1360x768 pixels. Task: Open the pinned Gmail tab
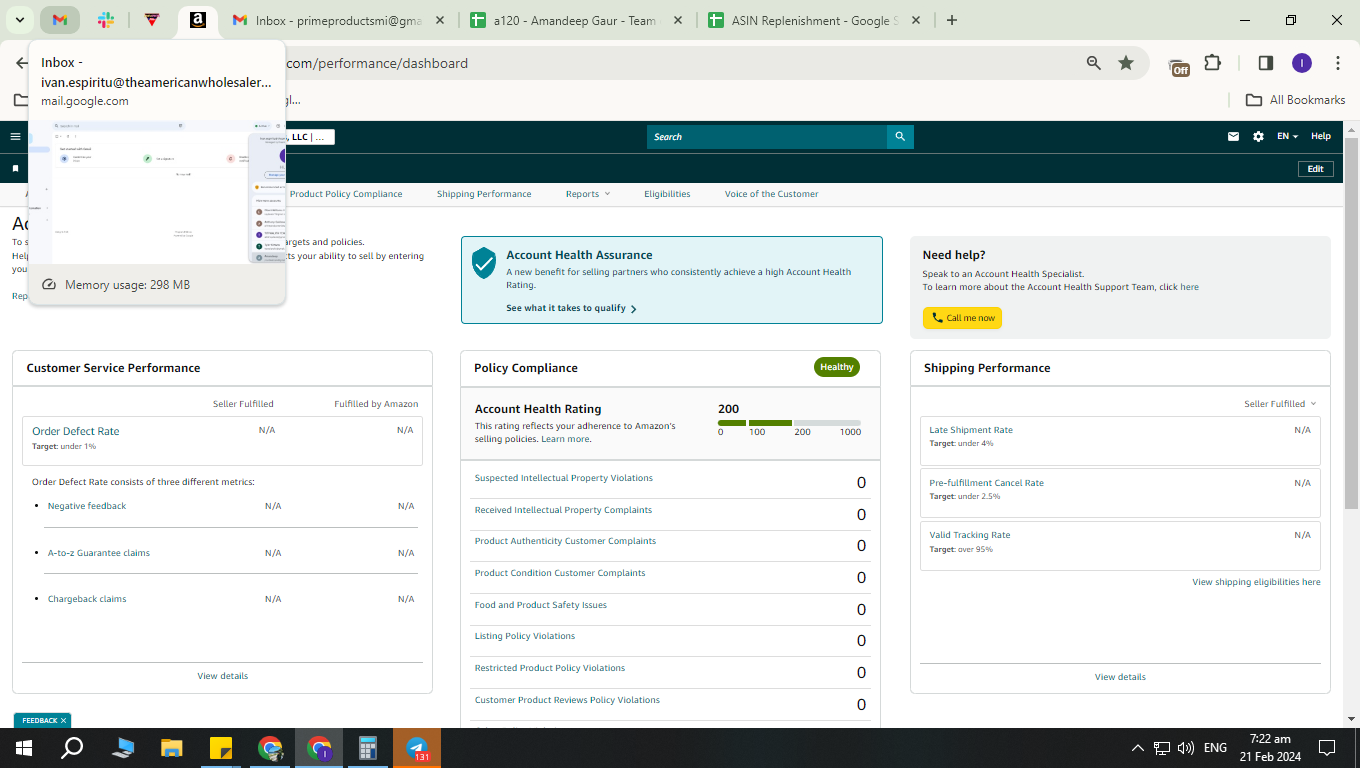pos(60,20)
